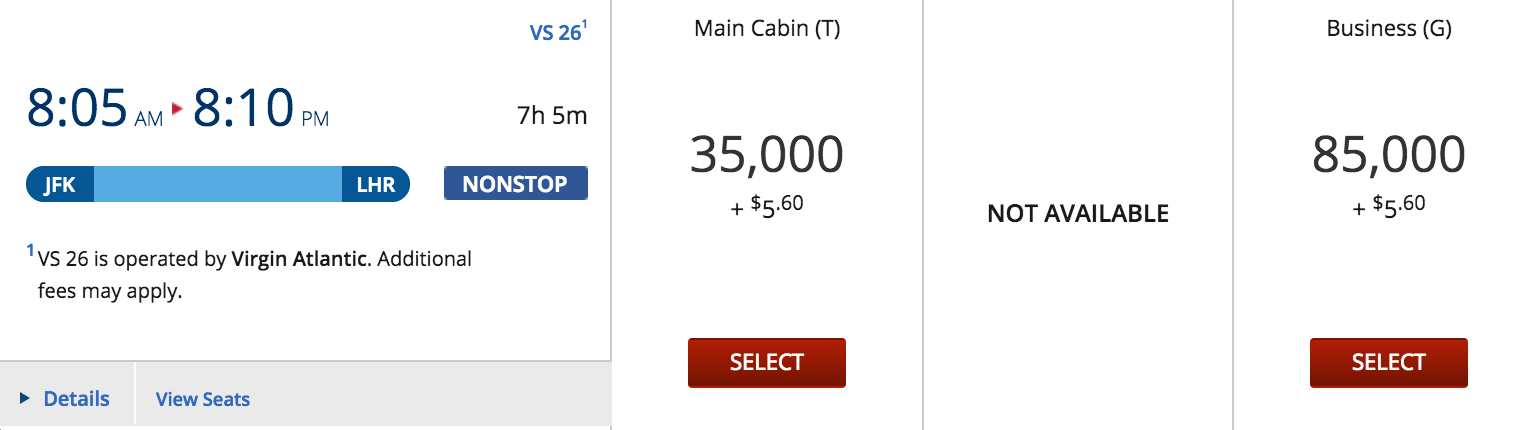Click the 8:05 AM departure time
The height and width of the screenshot is (430, 1538).
[95, 108]
